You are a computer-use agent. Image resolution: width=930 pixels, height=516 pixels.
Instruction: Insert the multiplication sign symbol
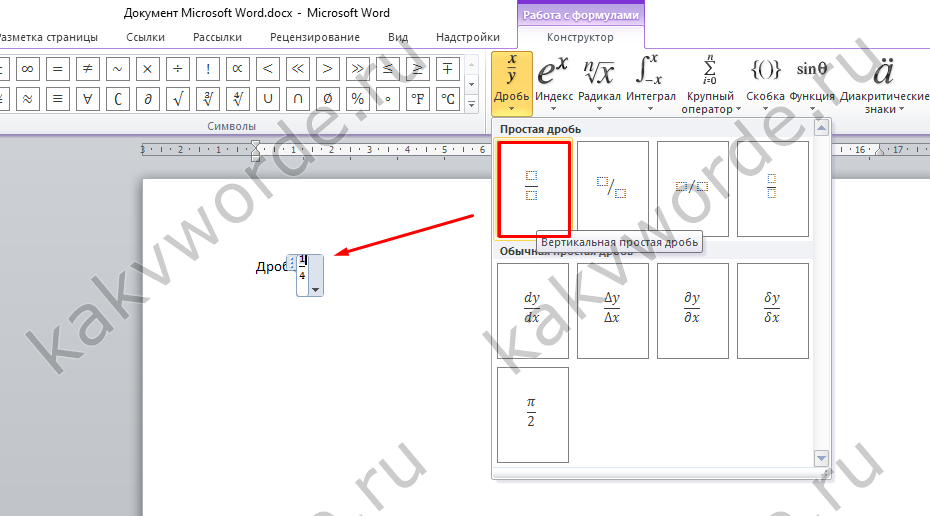(x=148, y=69)
